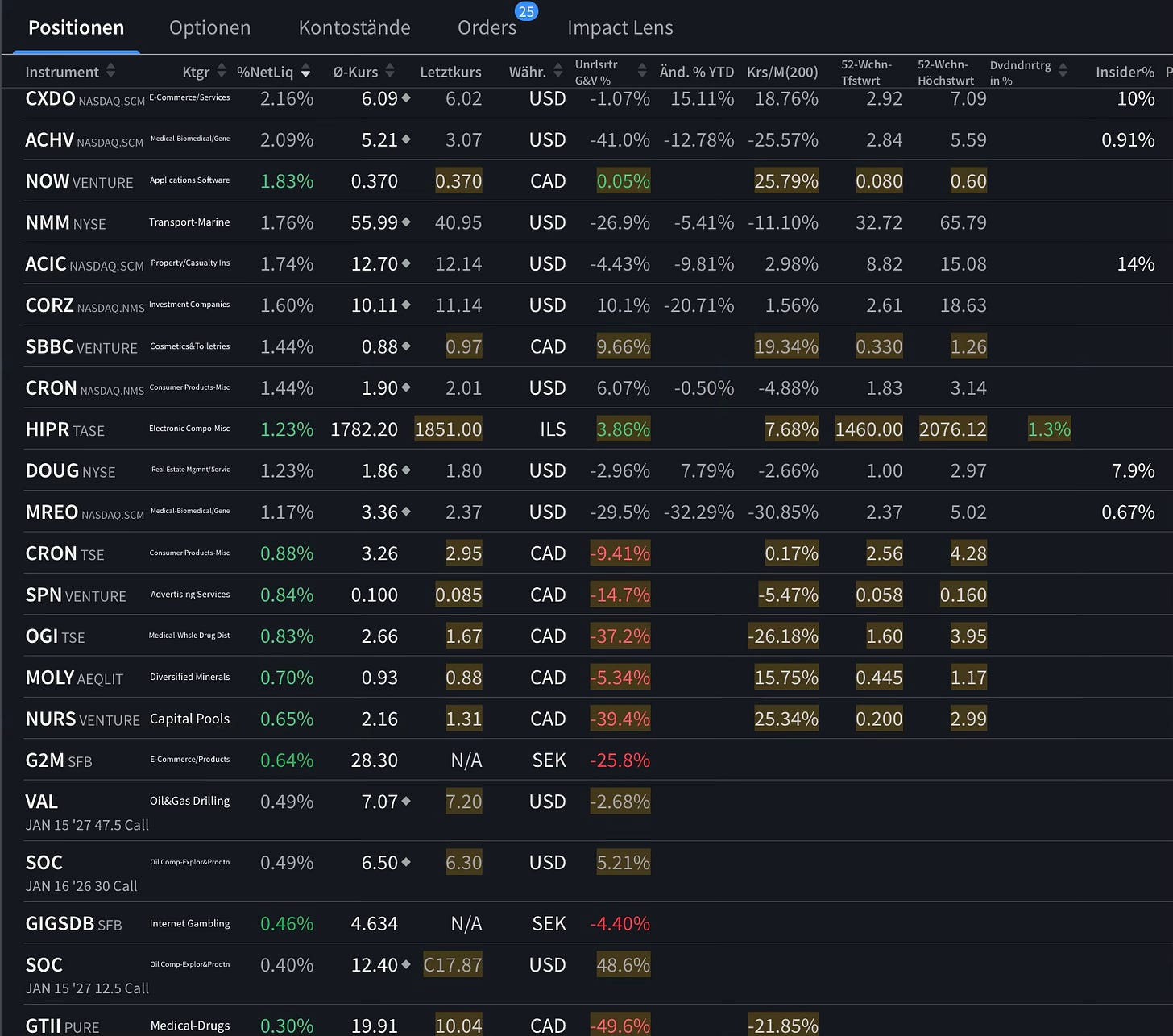Select the ACHV instrument row

pyautogui.click(x=85, y=140)
